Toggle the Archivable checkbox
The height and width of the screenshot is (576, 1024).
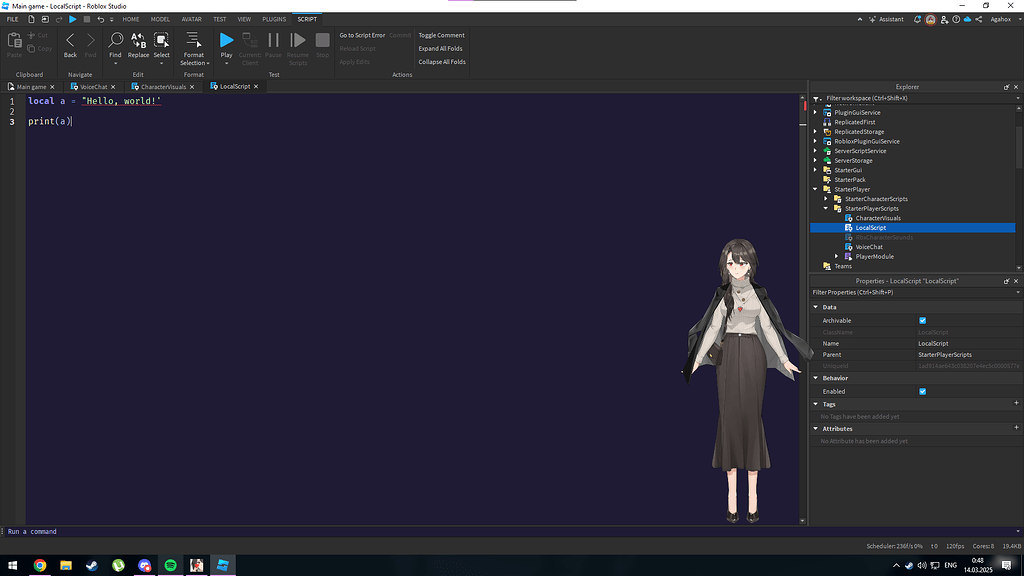[922, 320]
